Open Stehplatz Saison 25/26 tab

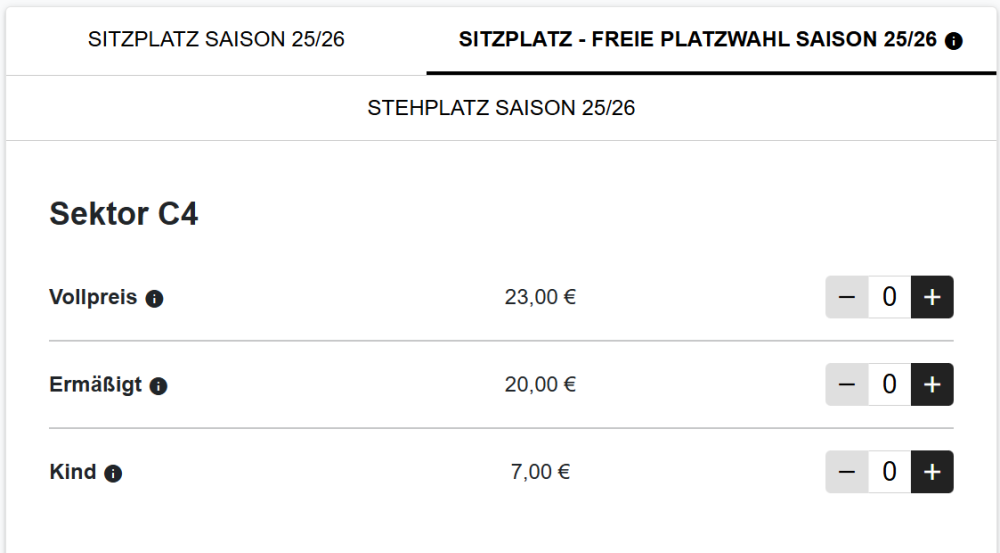point(501,108)
